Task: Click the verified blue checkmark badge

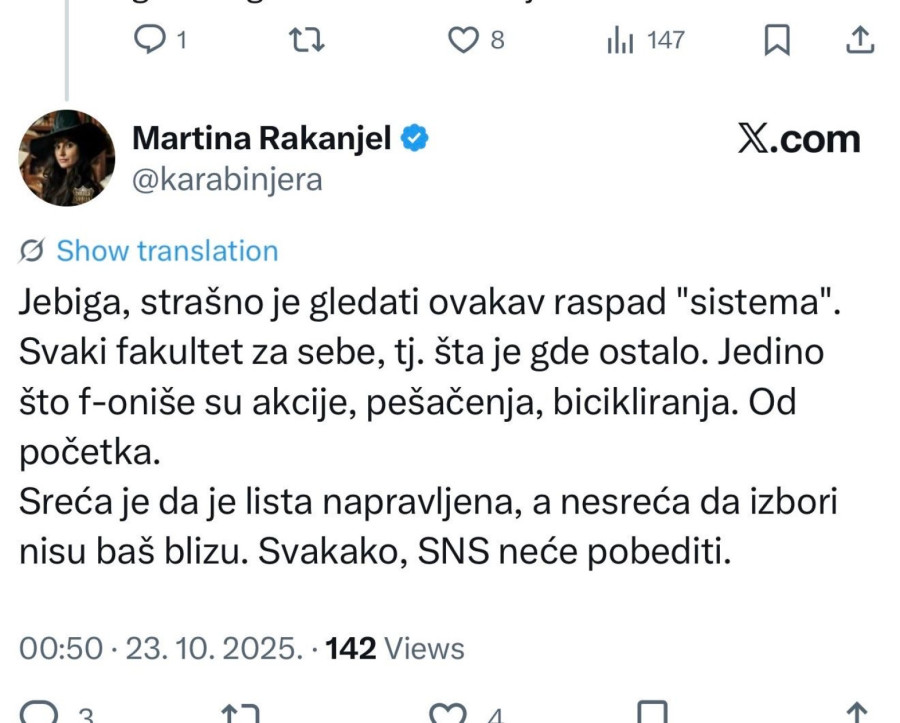Action: point(416,138)
